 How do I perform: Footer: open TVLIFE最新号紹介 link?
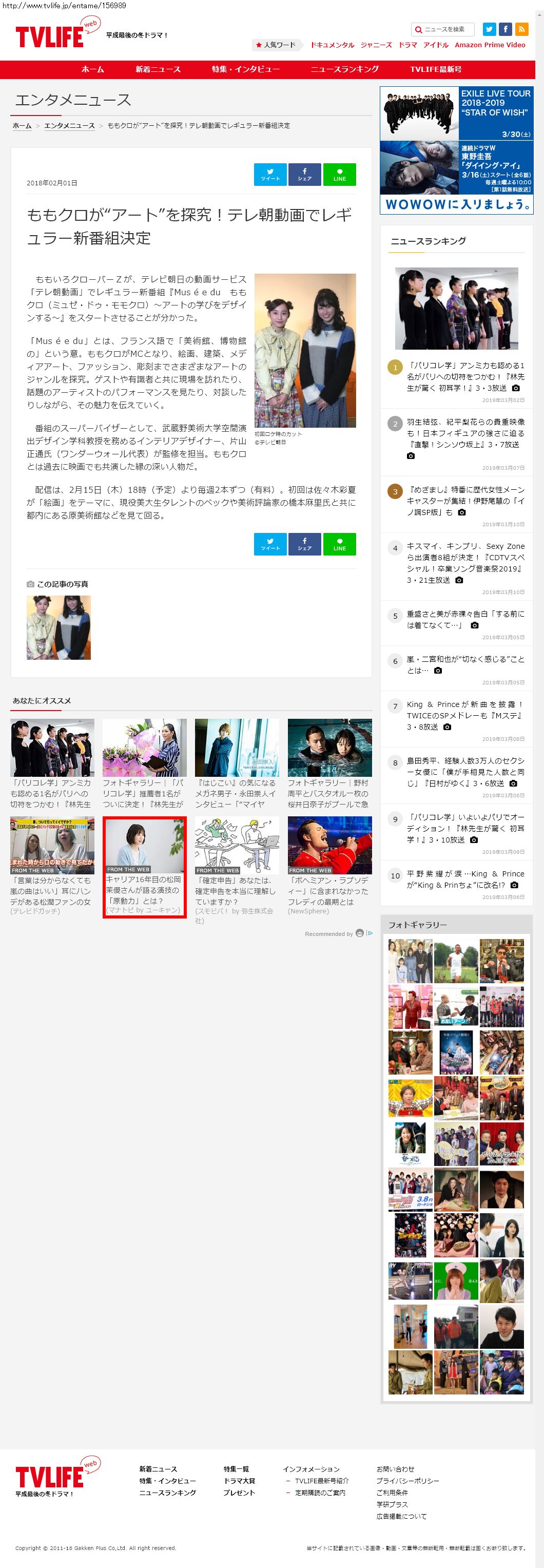point(322,1481)
